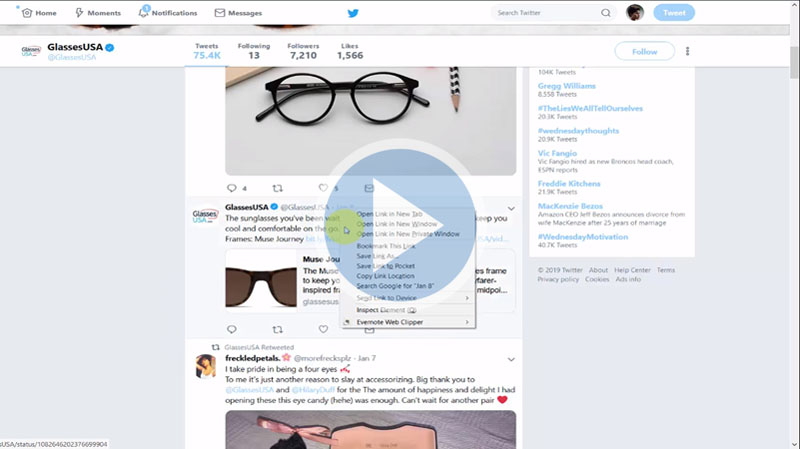800x449 pixels.
Task: Reply to the black round glasses tweet
Action: 231,187
